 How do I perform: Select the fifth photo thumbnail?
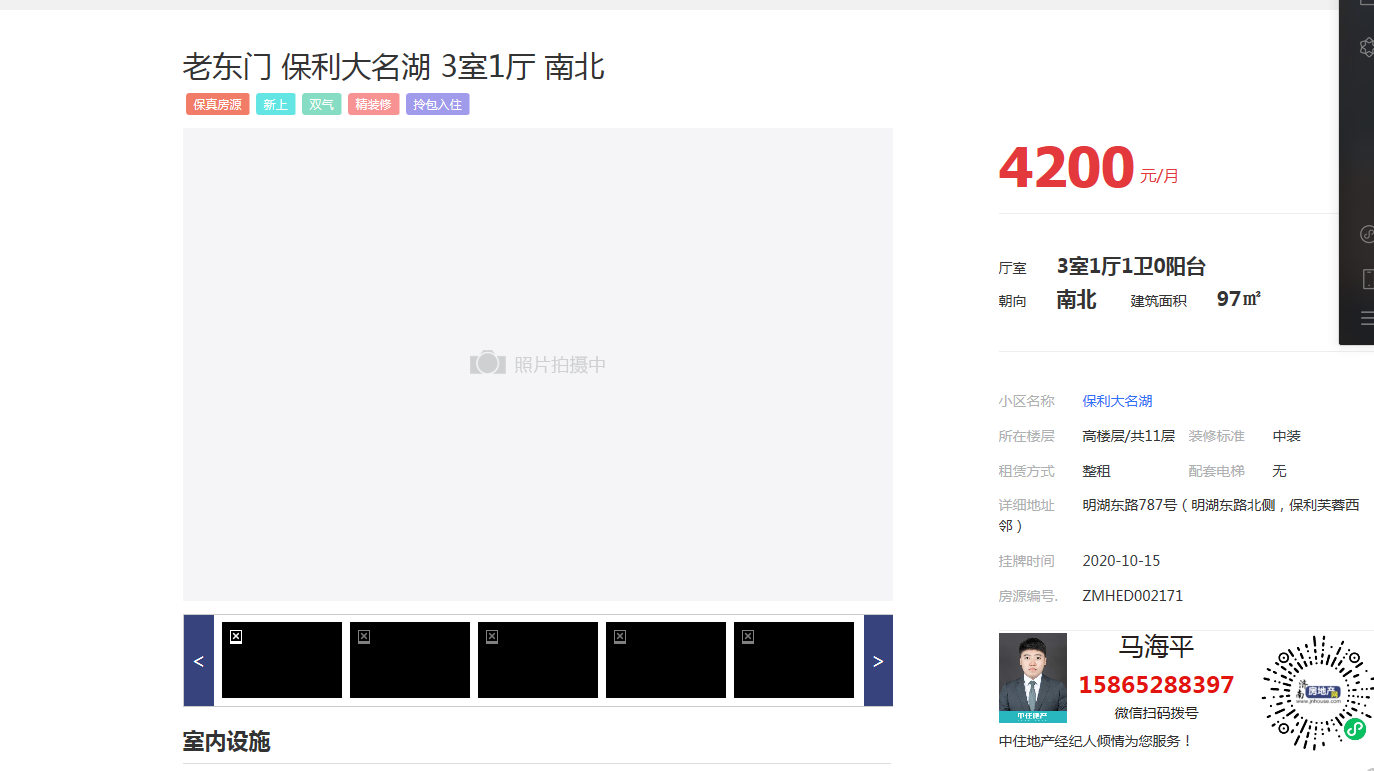[x=794, y=660]
